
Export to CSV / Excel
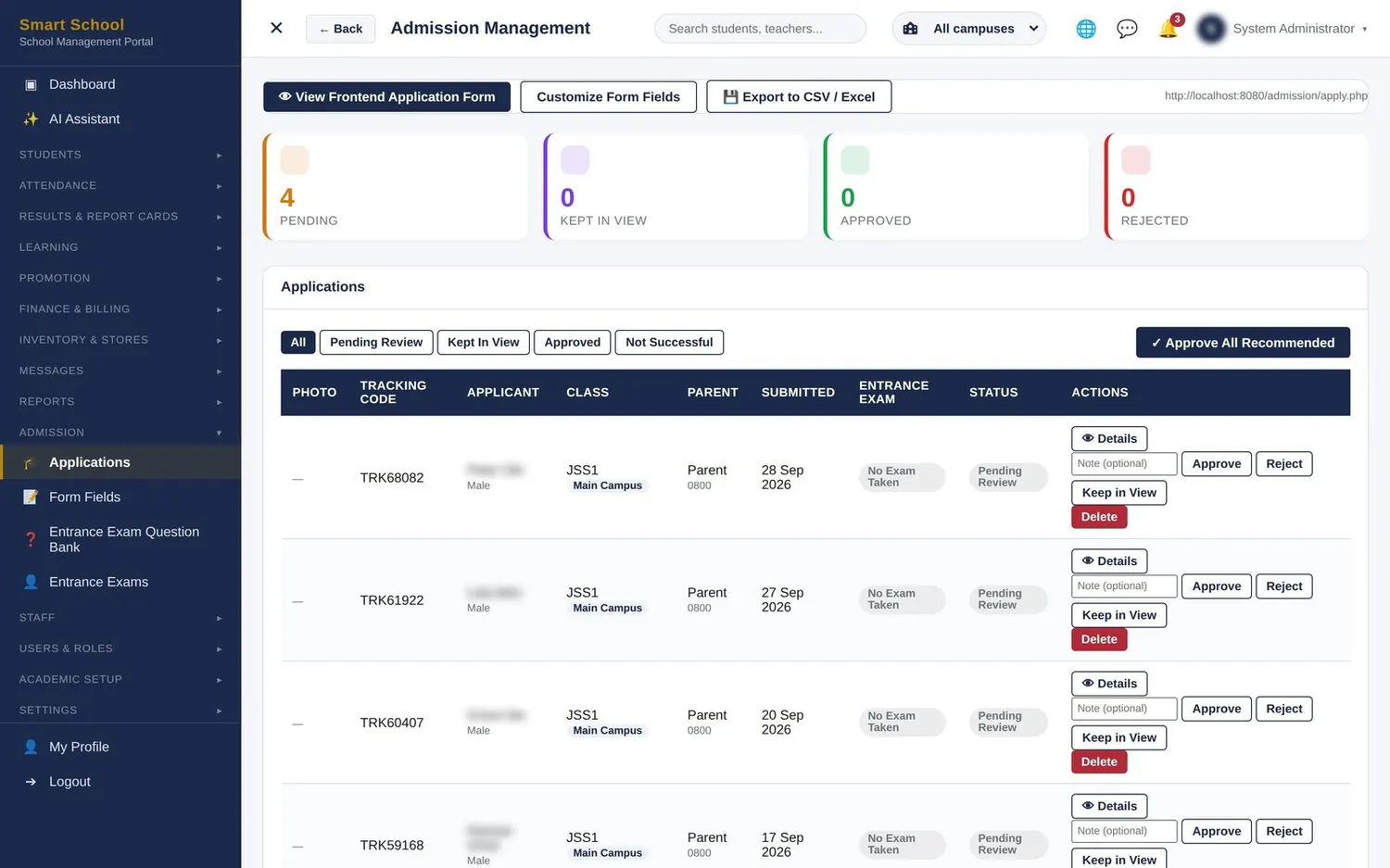tap(799, 96)
